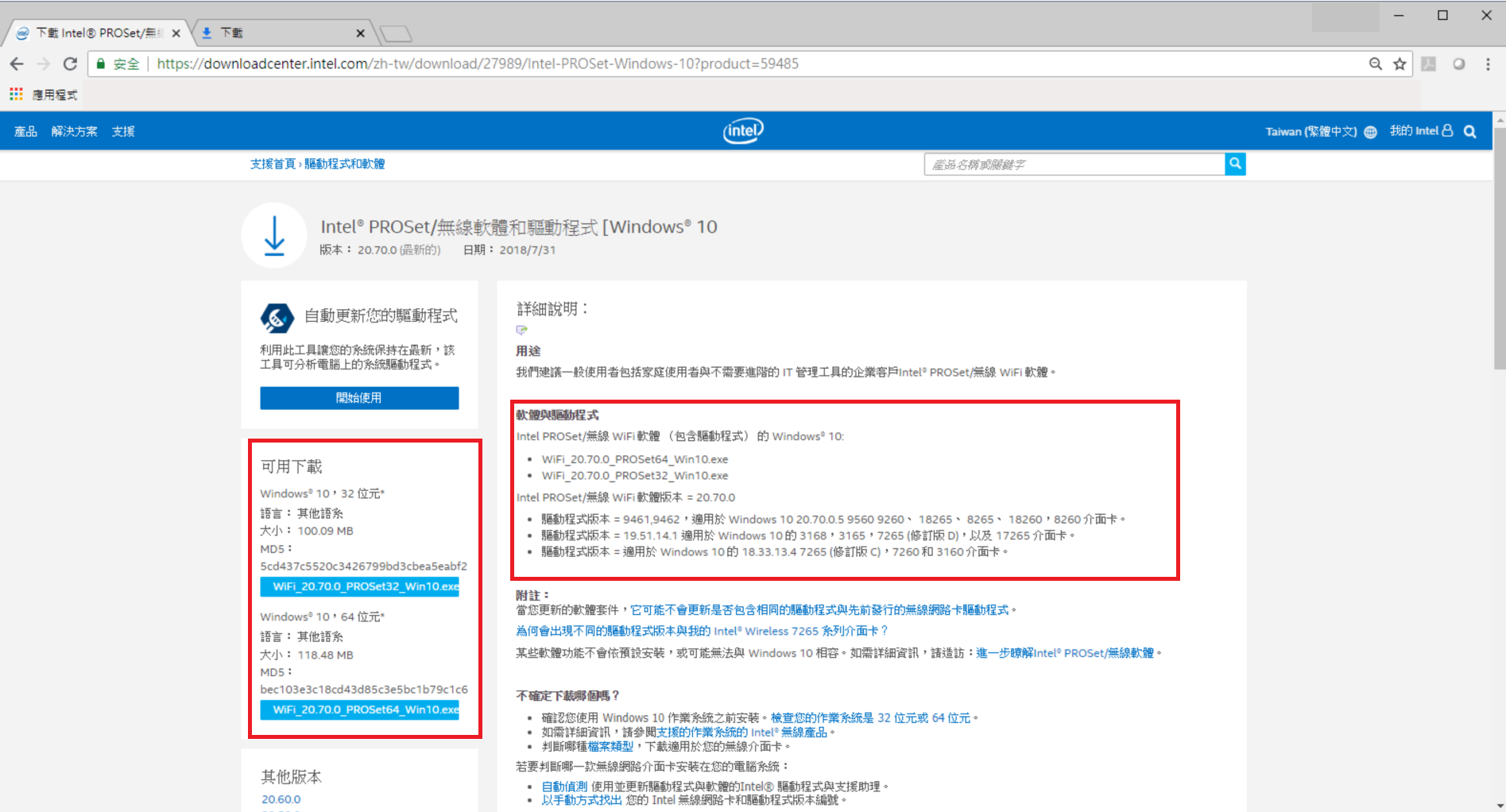The height and width of the screenshot is (812, 1506).
Task: Open version 20.60.0 under 其他版本
Action: point(281,799)
